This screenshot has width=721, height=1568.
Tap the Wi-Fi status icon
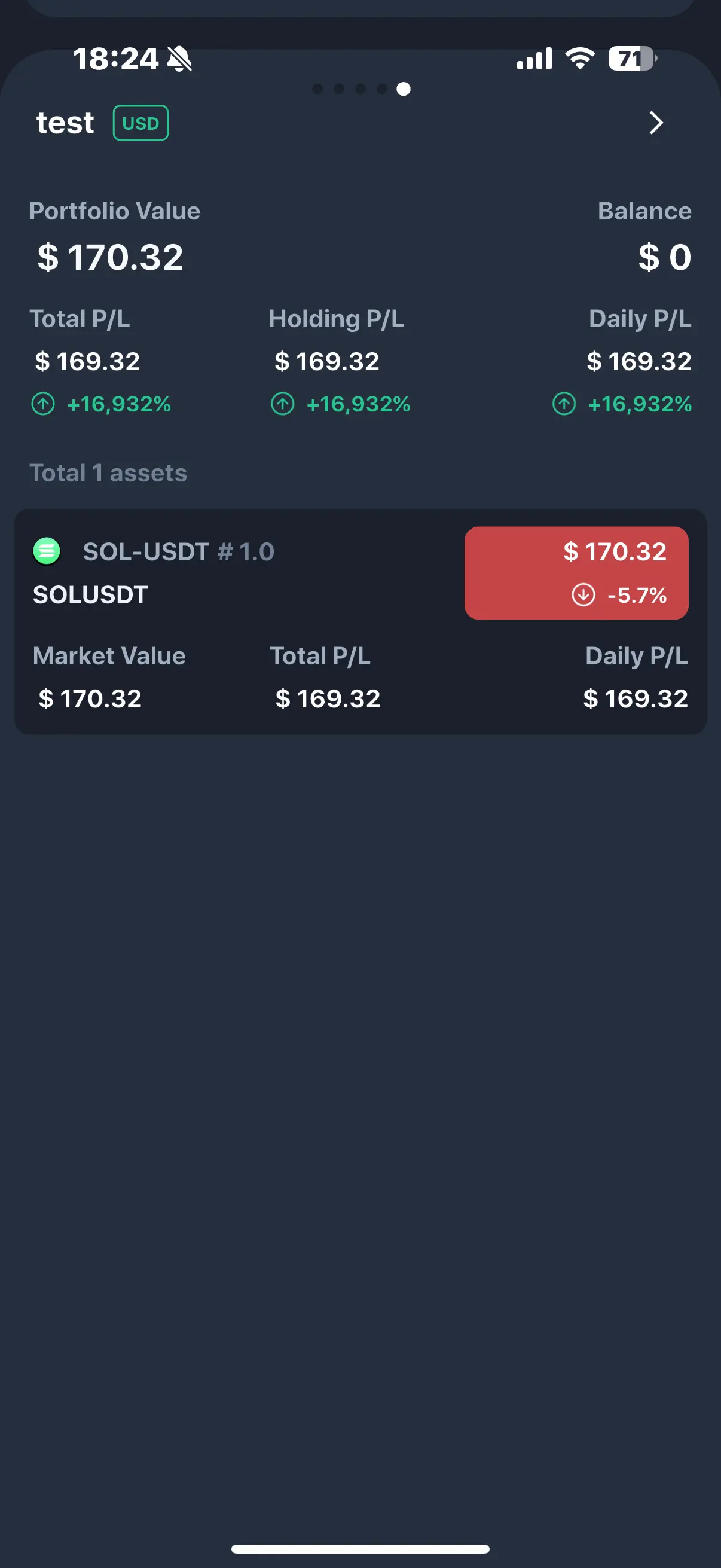point(580,59)
